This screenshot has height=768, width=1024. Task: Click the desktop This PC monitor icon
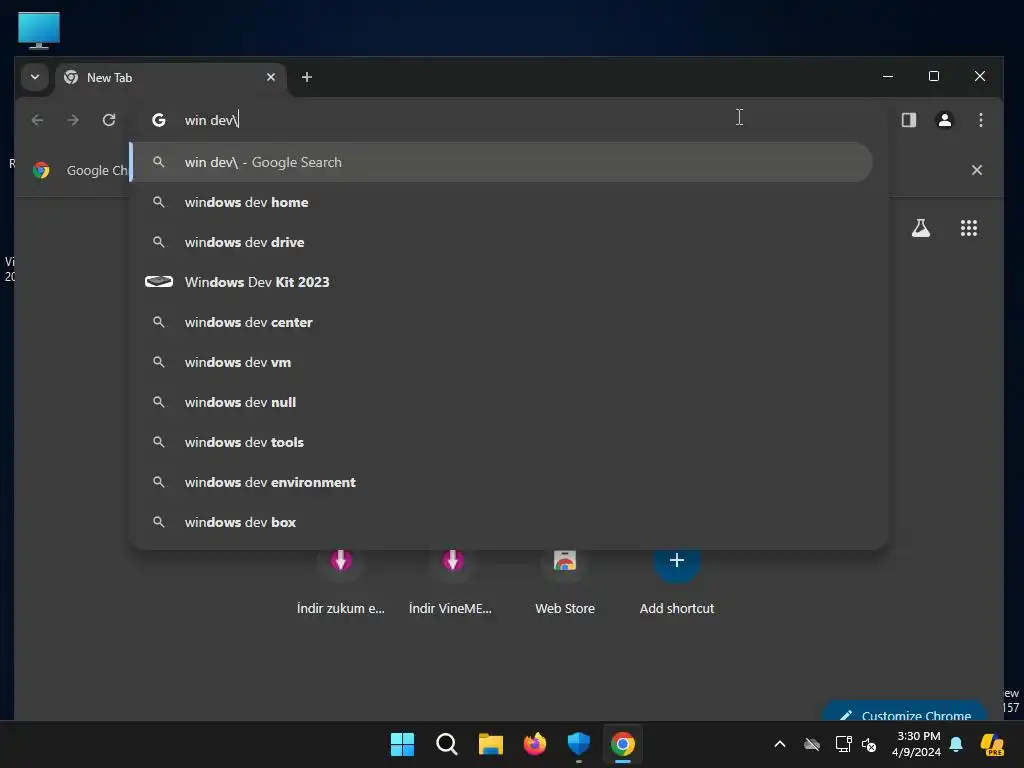pyautogui.click(x=39, y=31)
